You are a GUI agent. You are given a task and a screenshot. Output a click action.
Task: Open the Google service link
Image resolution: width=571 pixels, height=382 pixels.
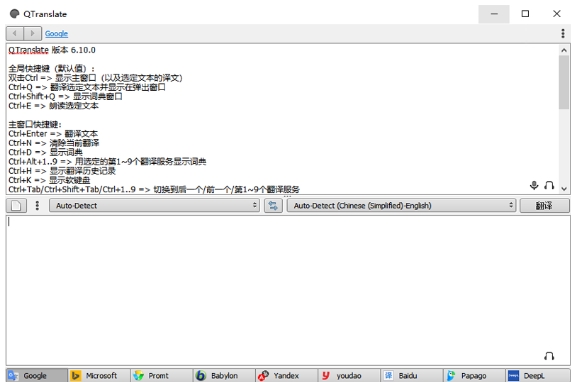[56, 34]
